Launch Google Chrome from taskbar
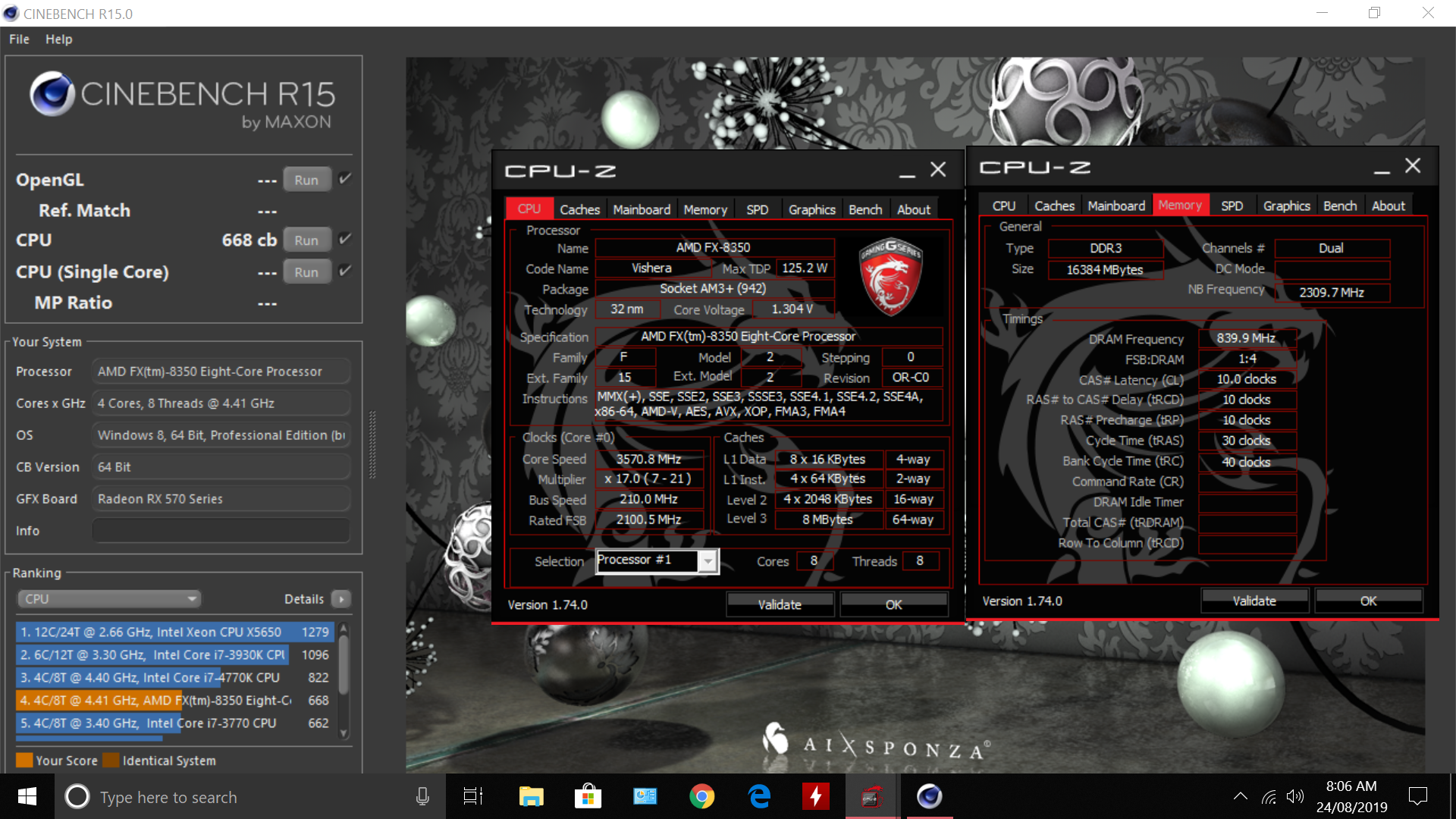 [x=701, y=796]
